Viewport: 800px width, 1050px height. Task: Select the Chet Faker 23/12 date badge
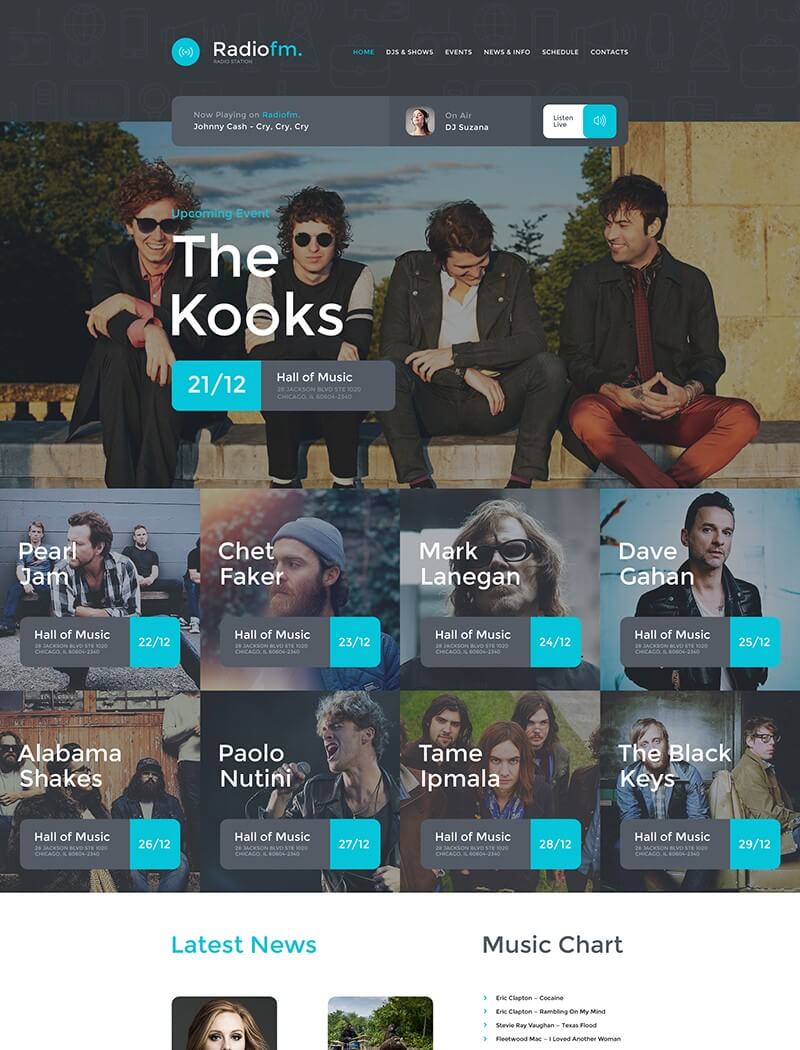355,642
